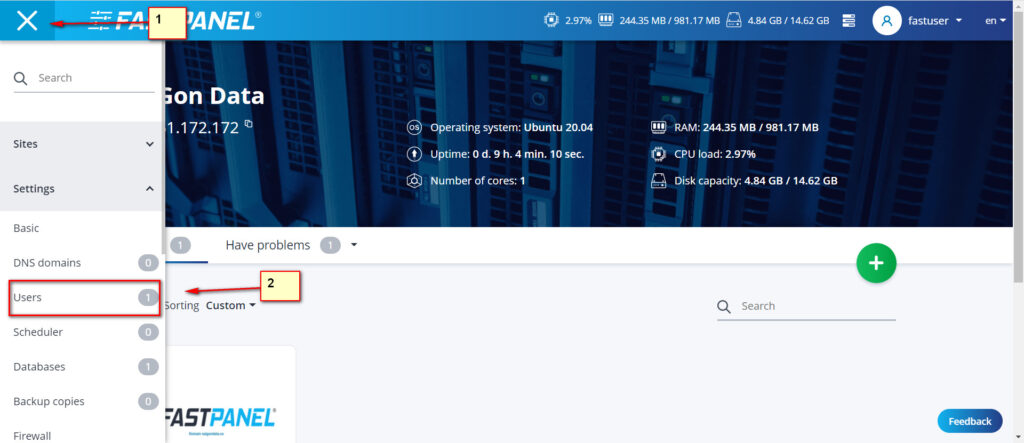Click the green add site button
The image size is (1024, 443).
[876, 263]
